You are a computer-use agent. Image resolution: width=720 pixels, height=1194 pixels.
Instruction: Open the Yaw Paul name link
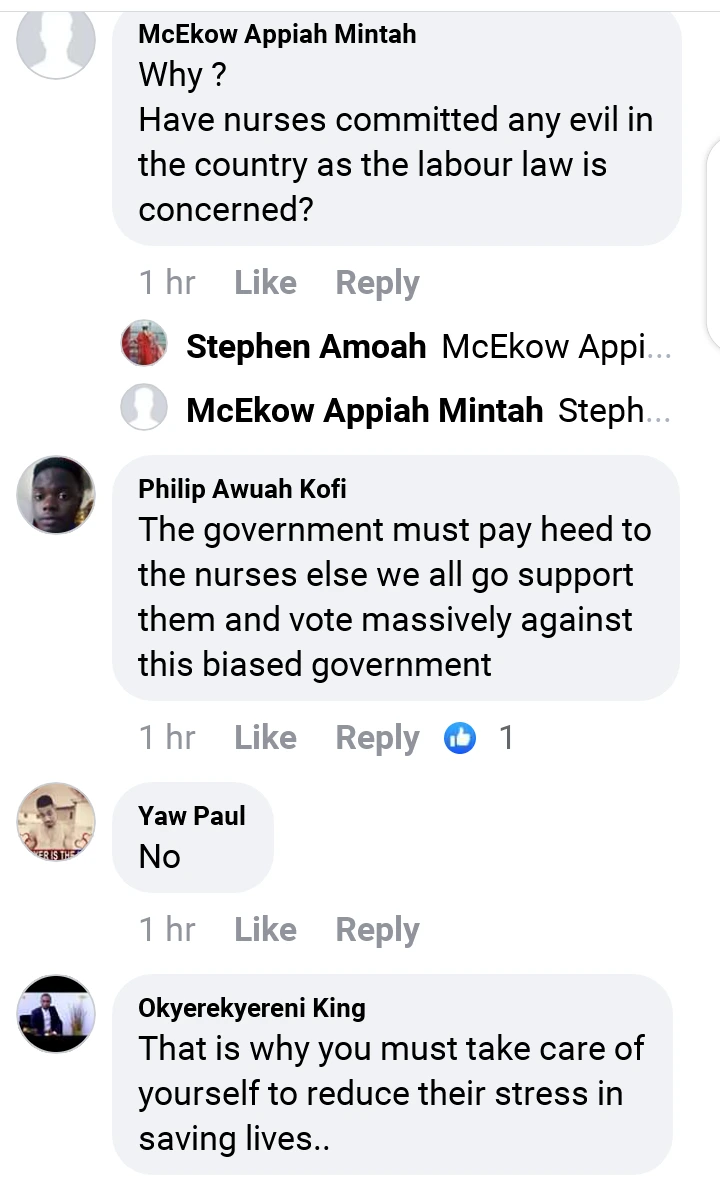pyautogui.click(x=192, y=816)
